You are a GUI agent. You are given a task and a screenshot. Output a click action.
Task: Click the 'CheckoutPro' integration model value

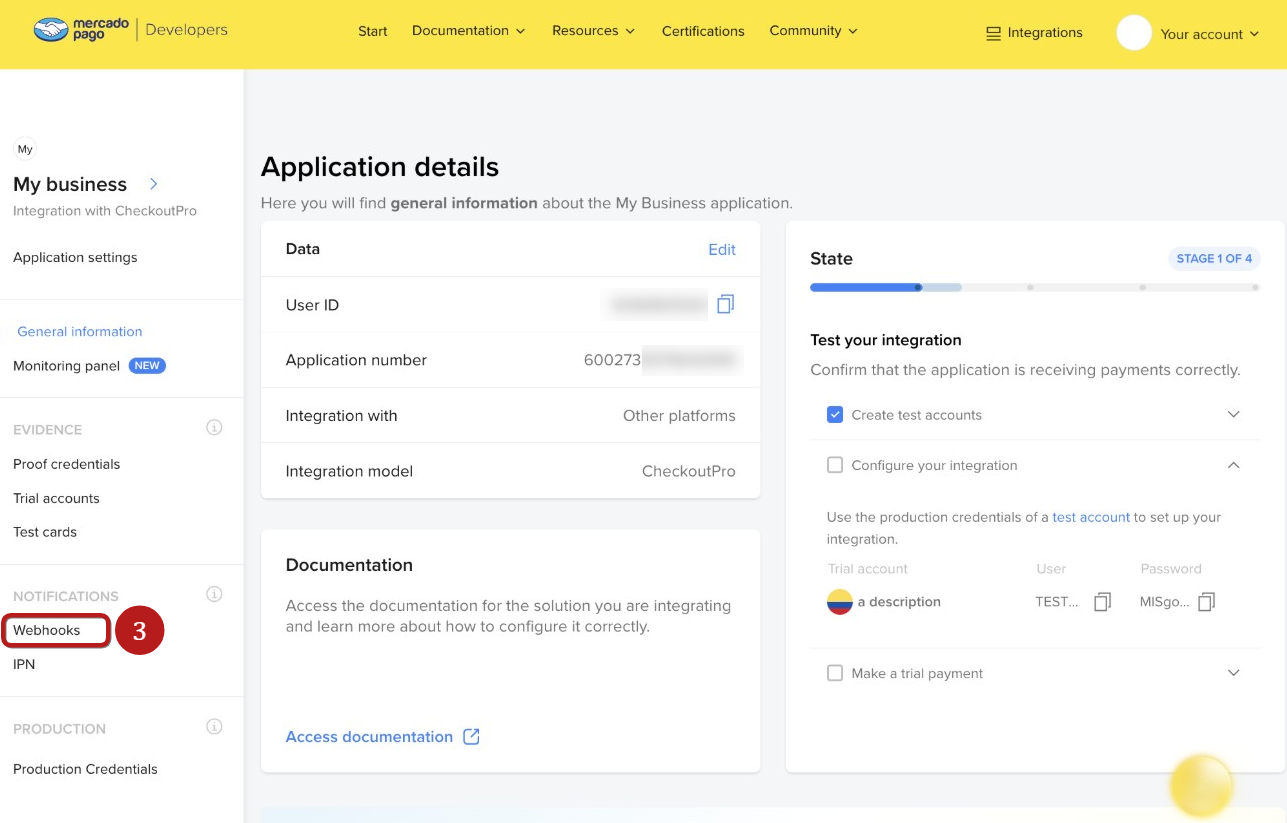pyautogui.click(x=689, y=471)
